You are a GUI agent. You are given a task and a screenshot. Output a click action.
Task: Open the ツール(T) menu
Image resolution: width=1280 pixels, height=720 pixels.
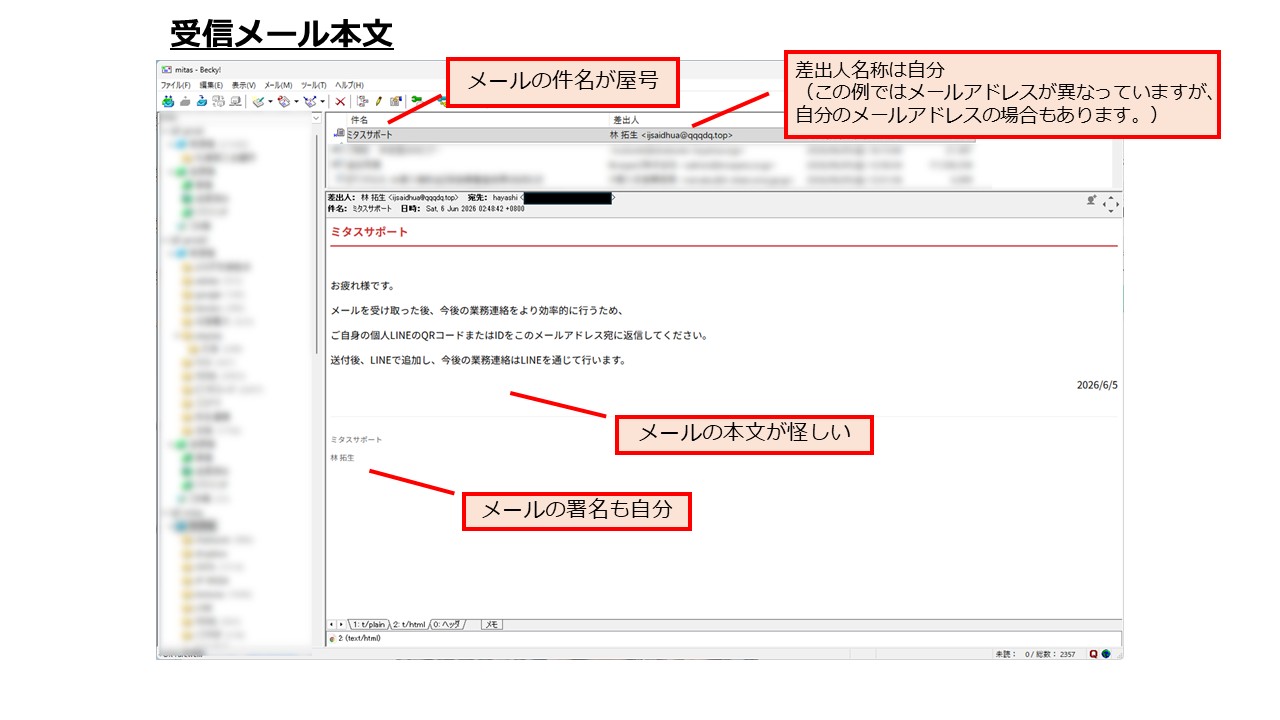[314, 86]
